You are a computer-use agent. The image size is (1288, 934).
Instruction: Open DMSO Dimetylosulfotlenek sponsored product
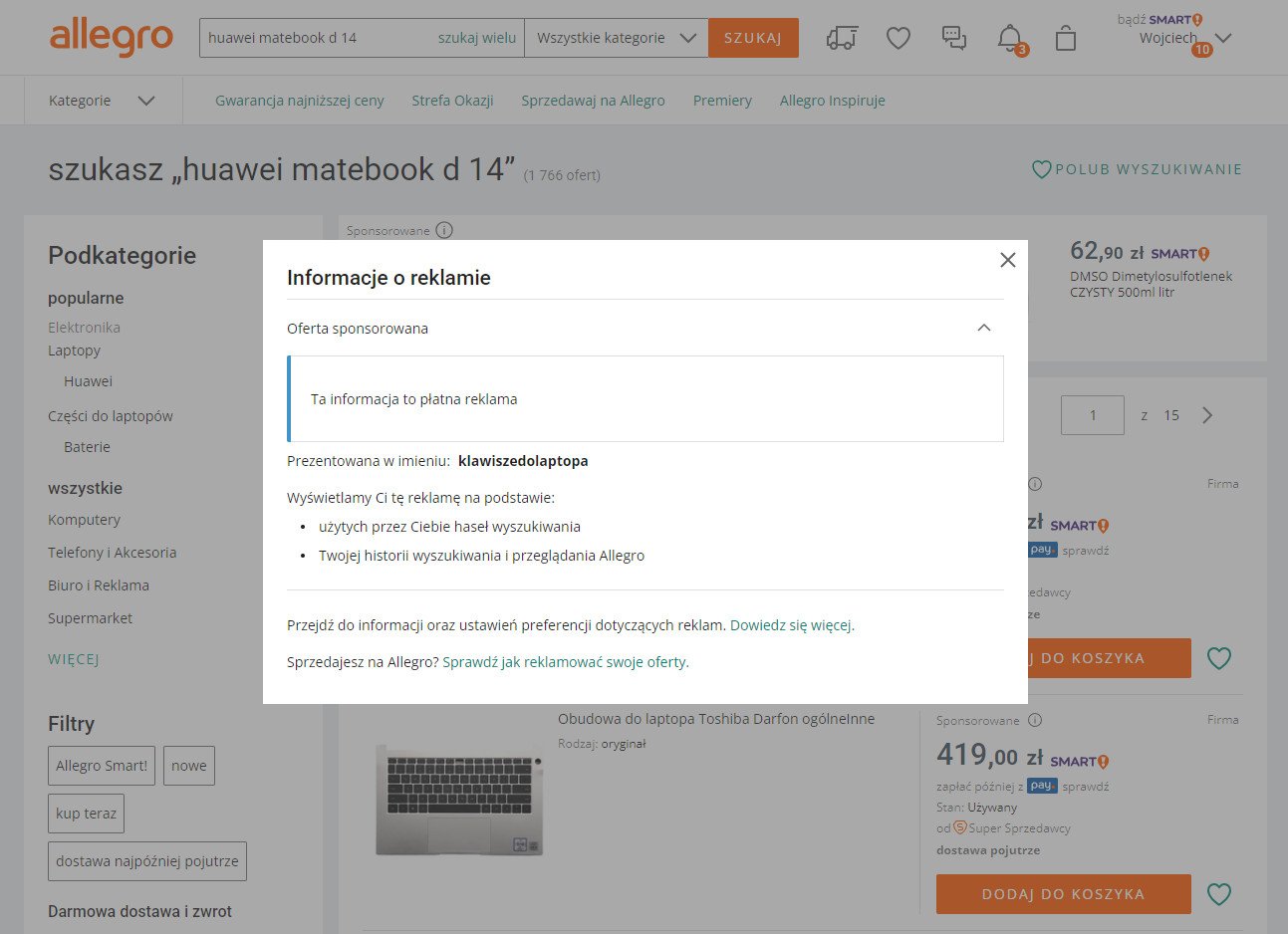pyautogui.click(x=1151, y=284)
